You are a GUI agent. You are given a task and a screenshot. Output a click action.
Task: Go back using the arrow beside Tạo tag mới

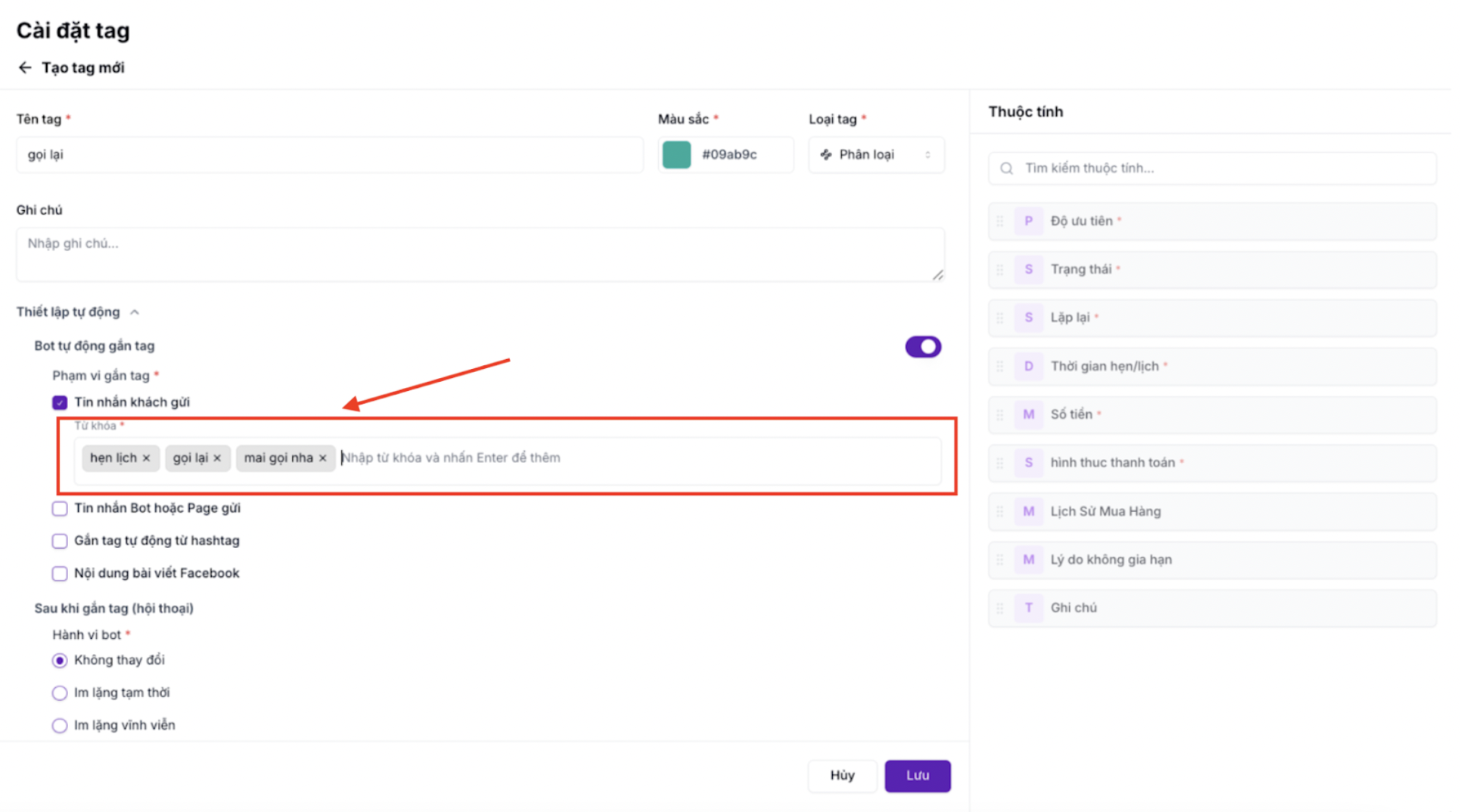pyautogui.click(x=25, y=68)
